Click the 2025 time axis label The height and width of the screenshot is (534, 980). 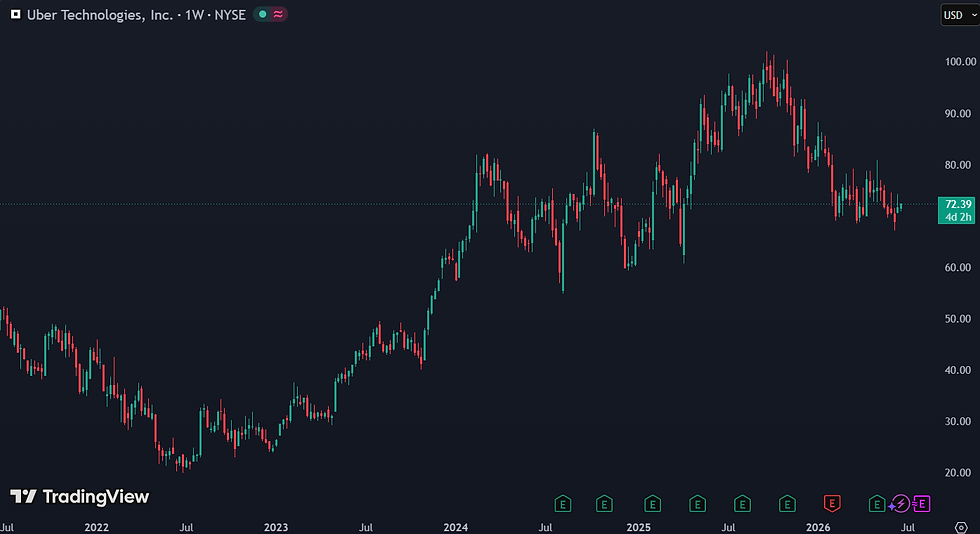click(638, 527)
